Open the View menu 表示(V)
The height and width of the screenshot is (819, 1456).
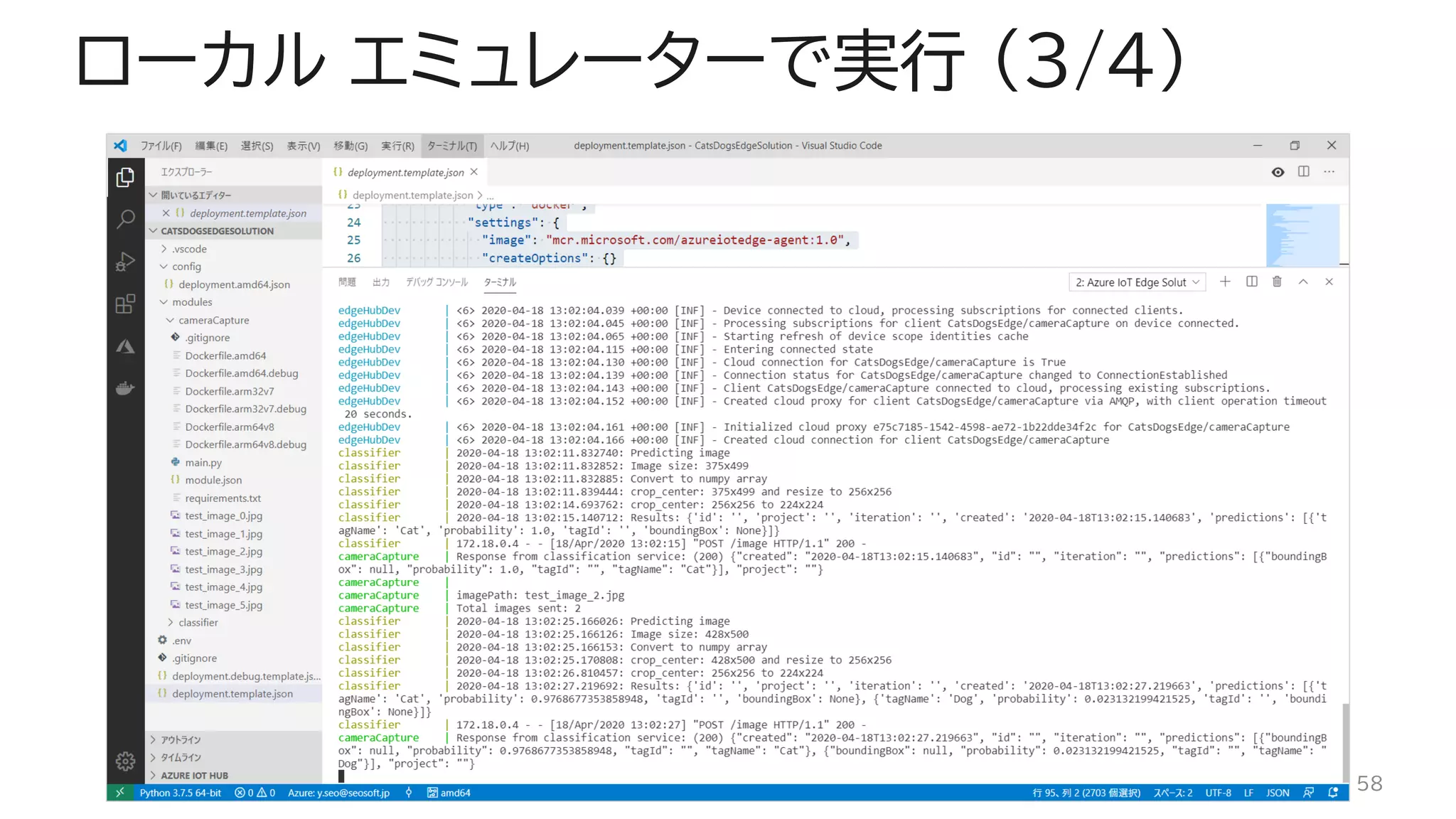pos(304,145)
